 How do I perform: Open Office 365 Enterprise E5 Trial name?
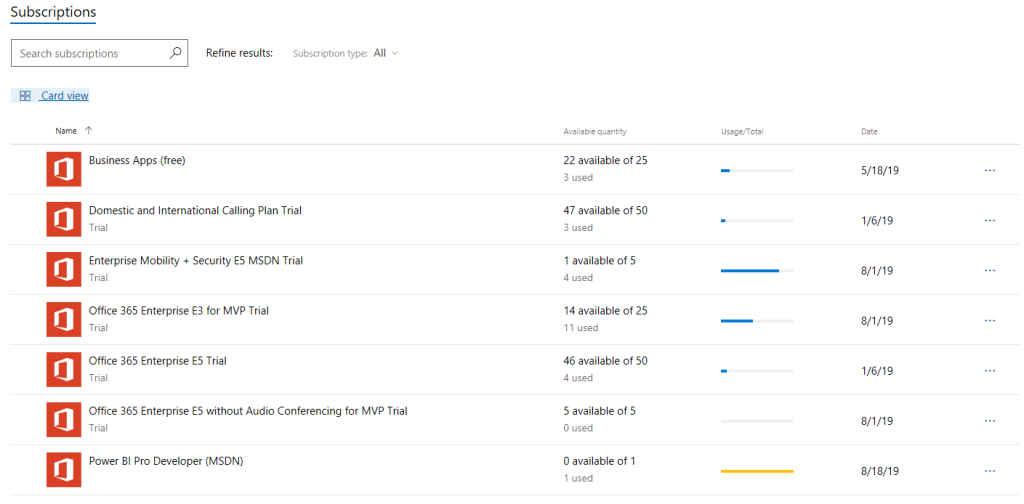point(158,361)
